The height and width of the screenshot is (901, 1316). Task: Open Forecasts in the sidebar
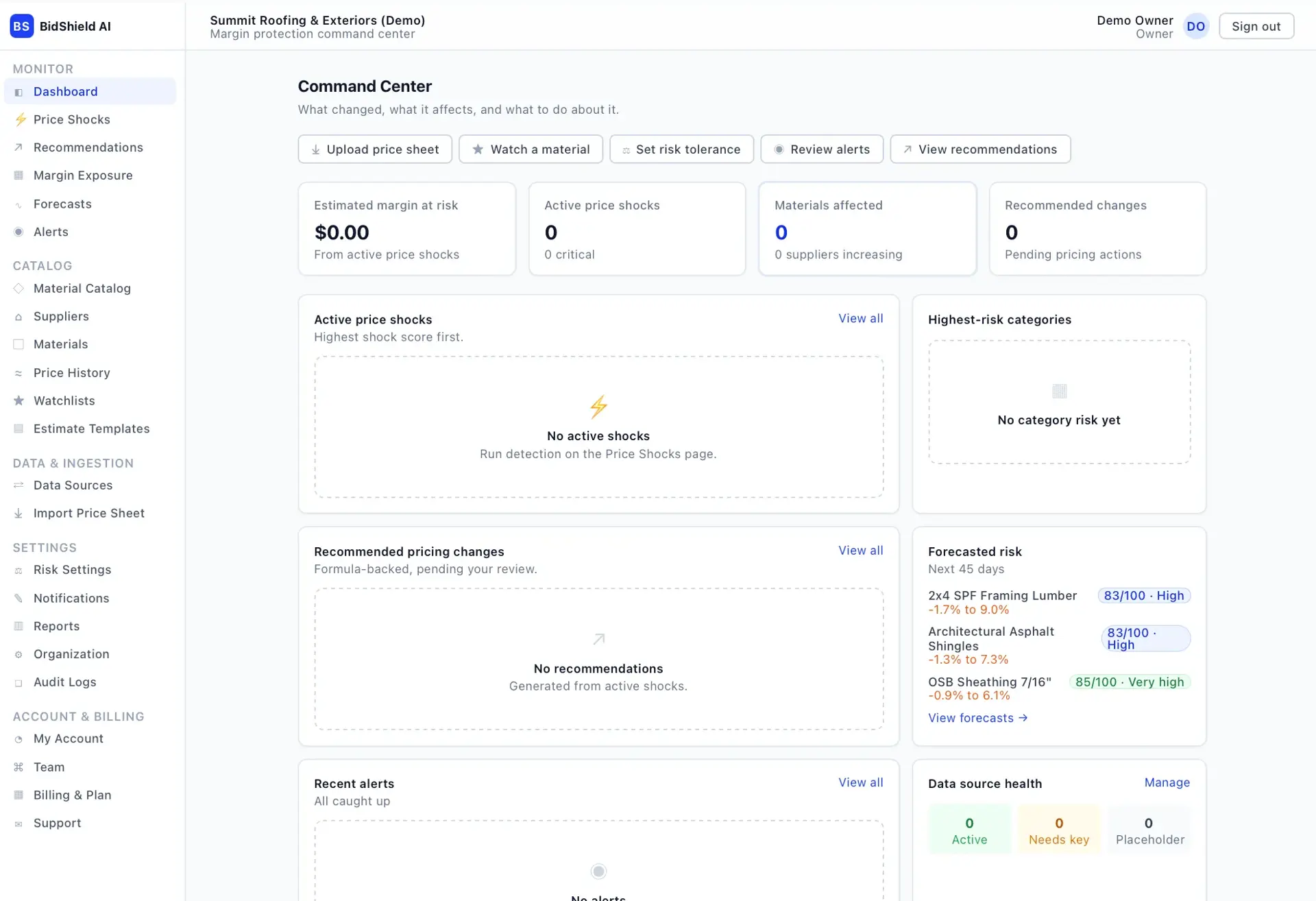(90, 204)
